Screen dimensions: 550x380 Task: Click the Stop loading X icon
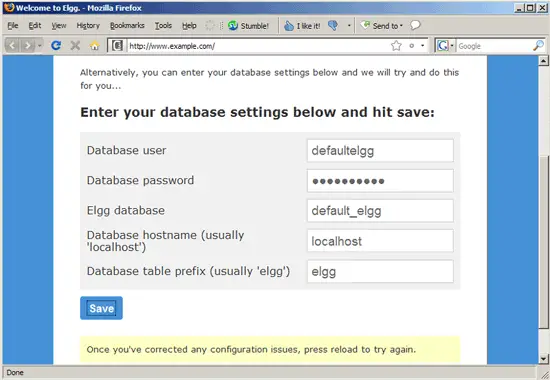pyautogui.click(x=75, y=45)
